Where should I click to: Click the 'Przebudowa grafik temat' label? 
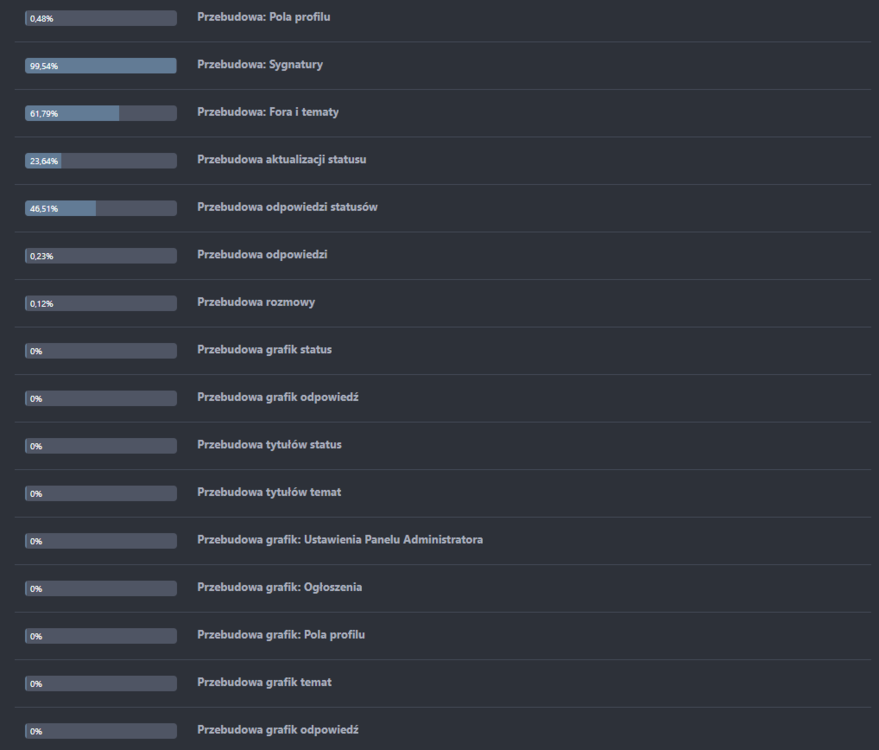[x=264, y=682]
